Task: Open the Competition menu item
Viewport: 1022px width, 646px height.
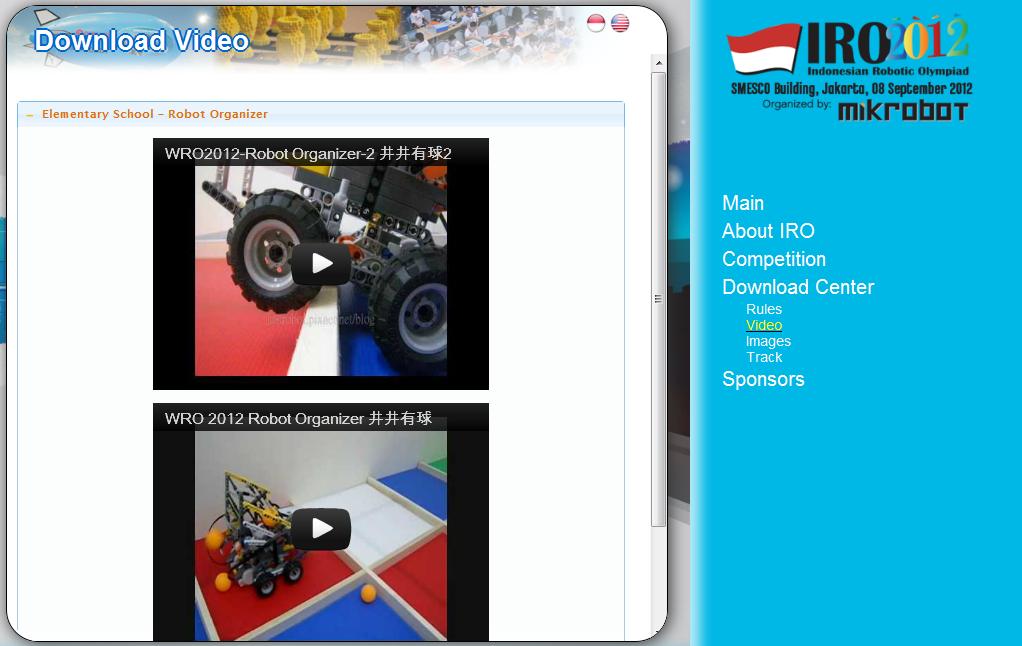Action: point(774,259)
